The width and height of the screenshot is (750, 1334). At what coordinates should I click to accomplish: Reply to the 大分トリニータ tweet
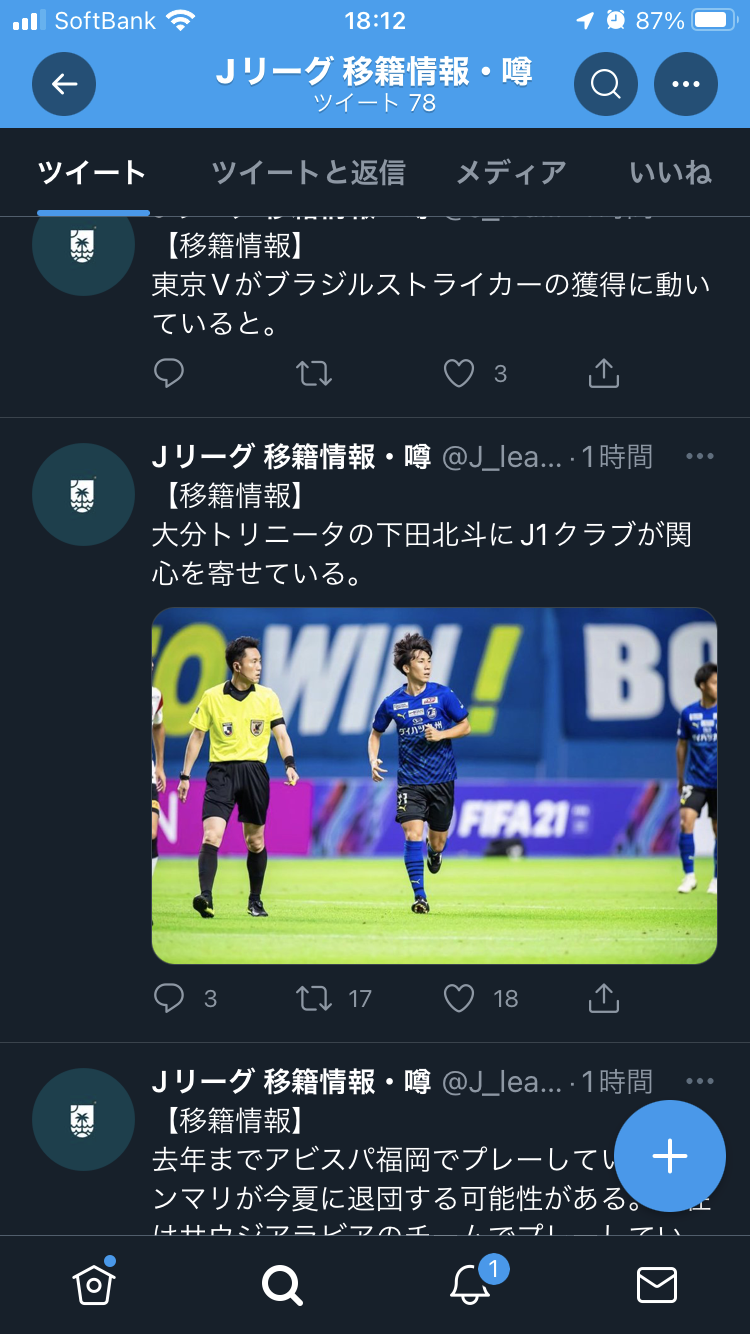170,998
